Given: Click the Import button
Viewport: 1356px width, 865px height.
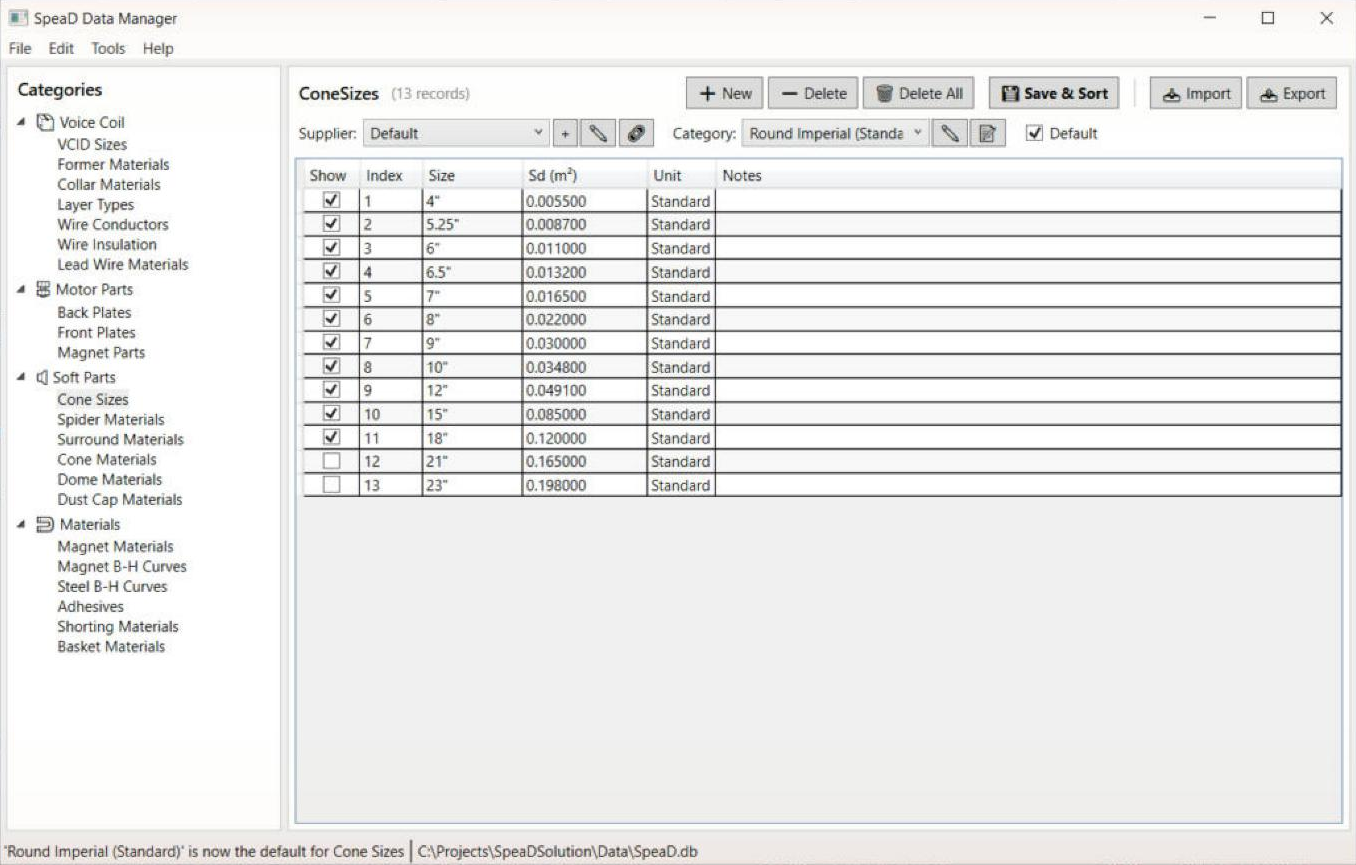Looking at the screenshot, I should [x=1196, y=93].
